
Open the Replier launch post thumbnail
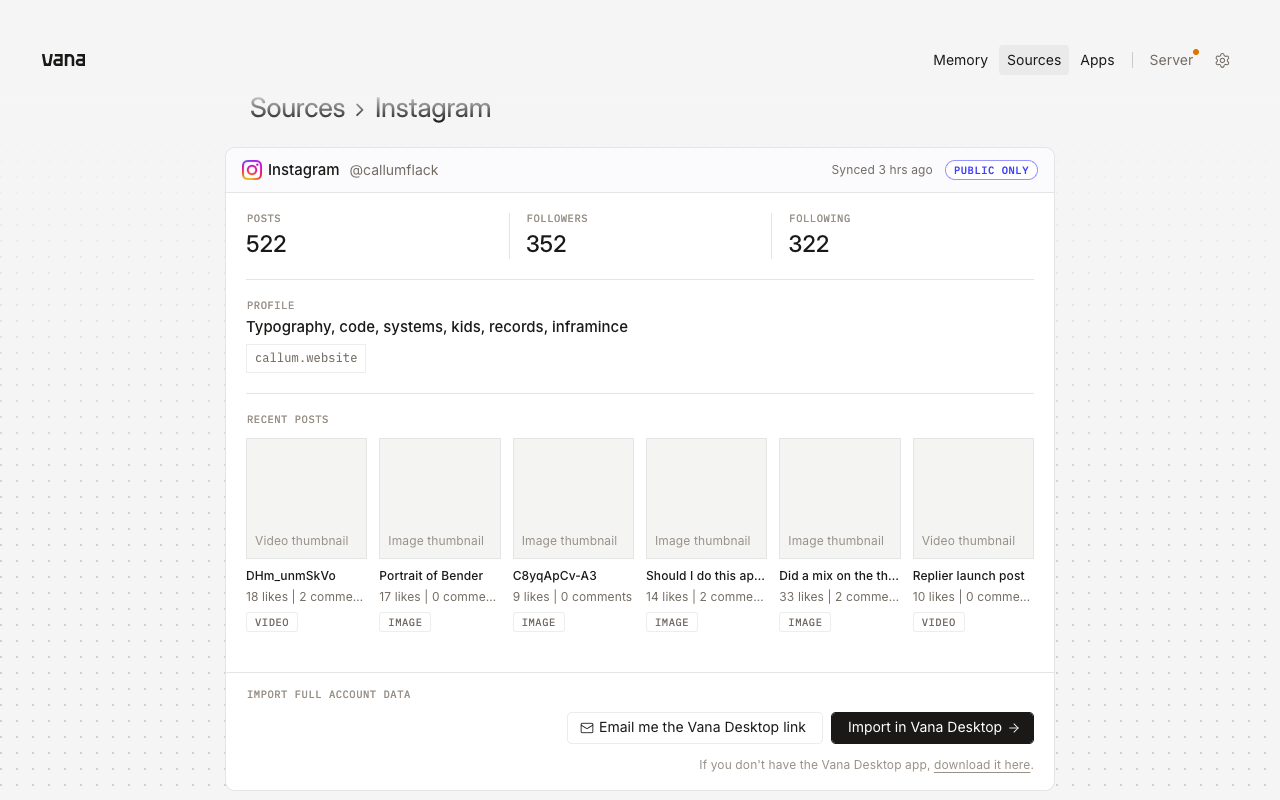(973, 498)
